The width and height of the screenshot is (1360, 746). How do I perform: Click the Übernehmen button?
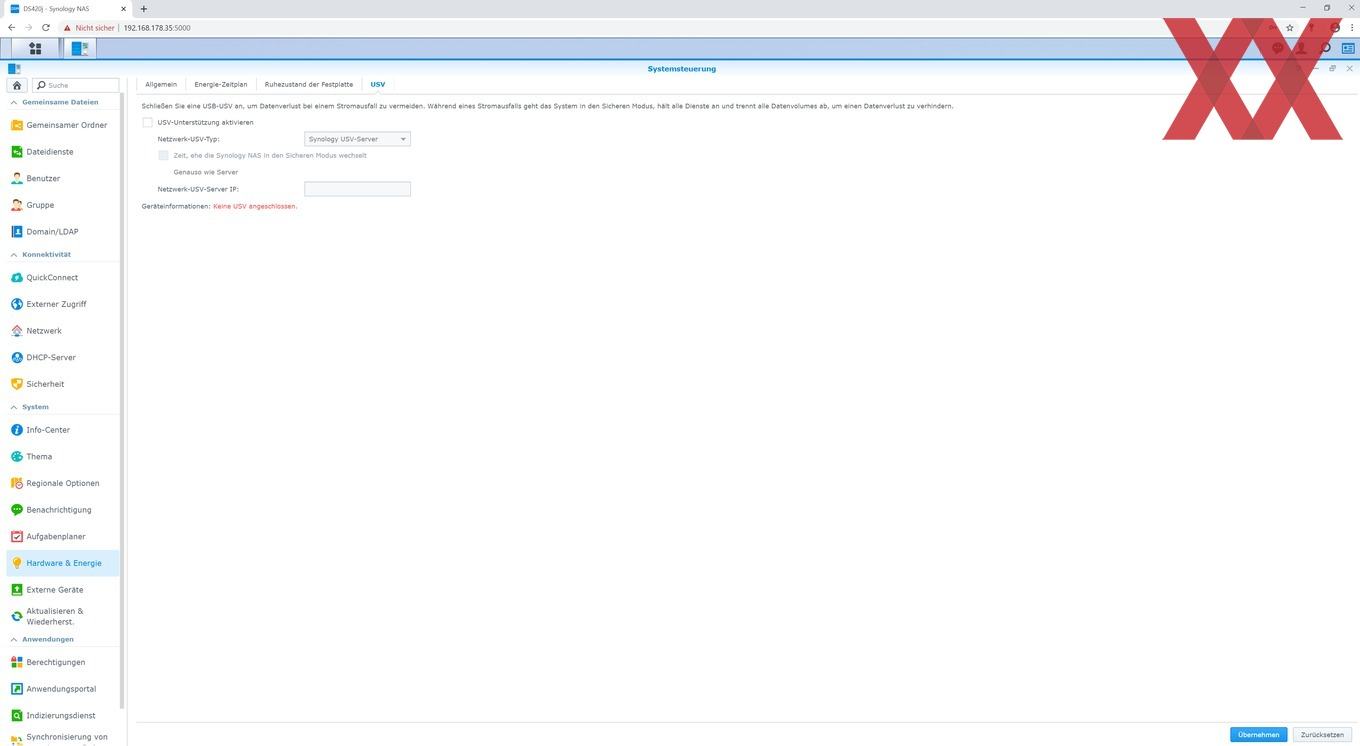click(x=1258, y=734)
